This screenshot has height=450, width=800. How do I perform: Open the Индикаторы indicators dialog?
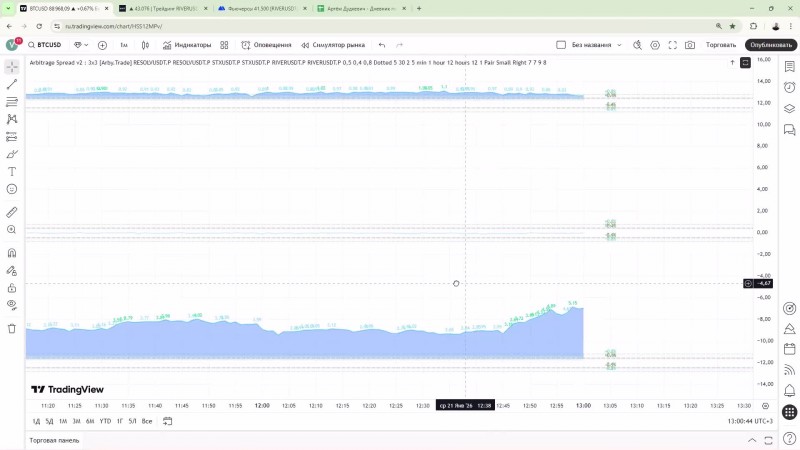point(187,45)
